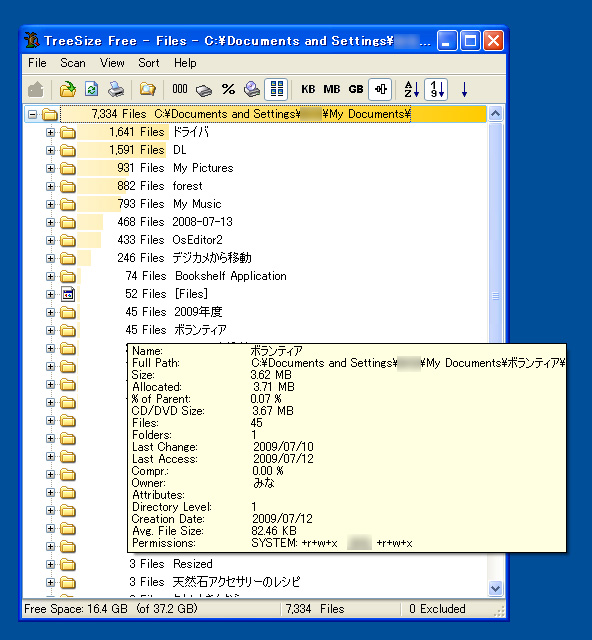Expand the Bookshelf Application folder
Viewport: 592px width, 640px height.
pyautogui.click(x=50, y=276)
